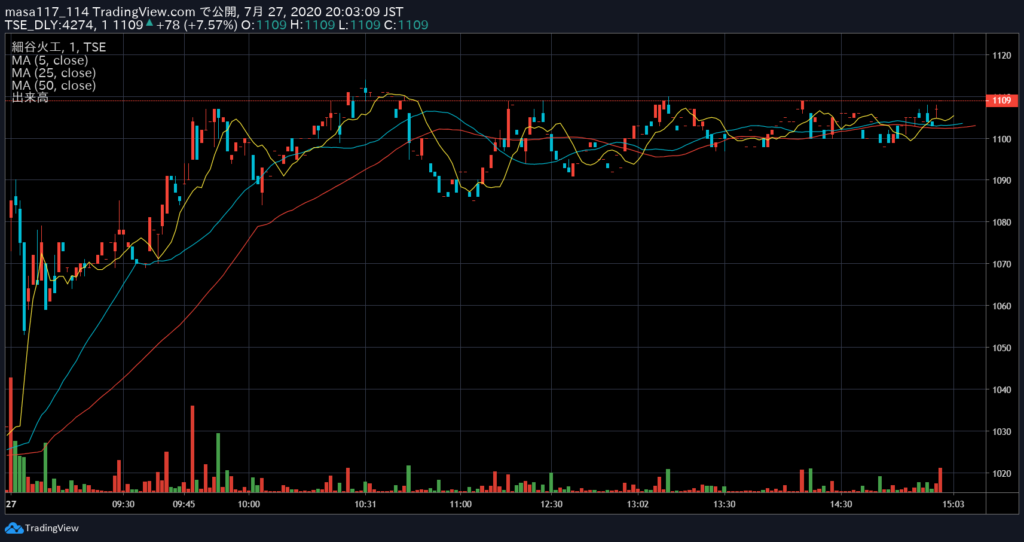
Task: Click the 1050 price axis label
Action: click(1001, 348)
